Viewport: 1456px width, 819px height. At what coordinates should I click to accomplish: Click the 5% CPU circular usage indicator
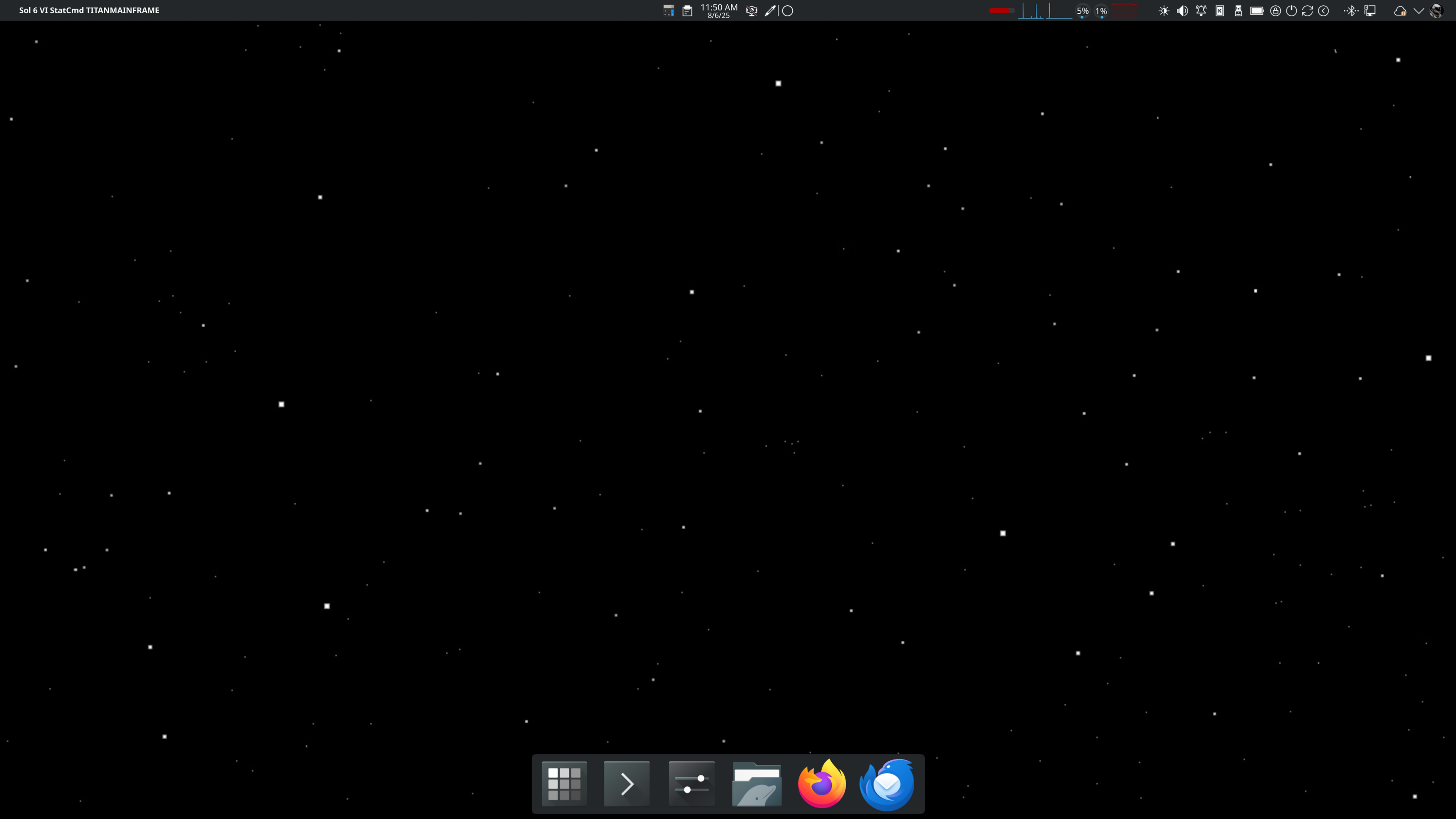[1082, 10]
